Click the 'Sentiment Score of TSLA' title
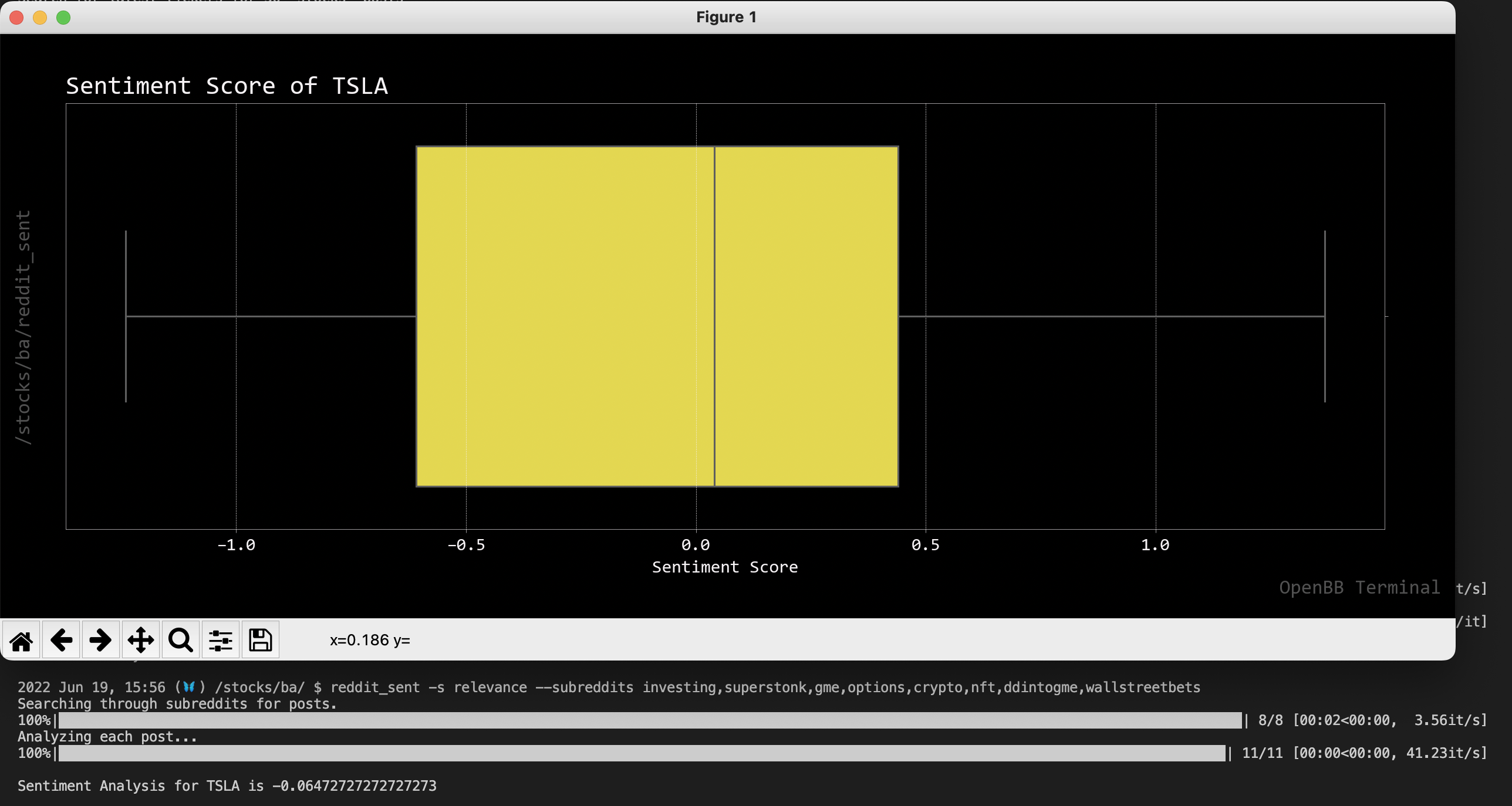1512x806 pixels. tap(227, 86)
